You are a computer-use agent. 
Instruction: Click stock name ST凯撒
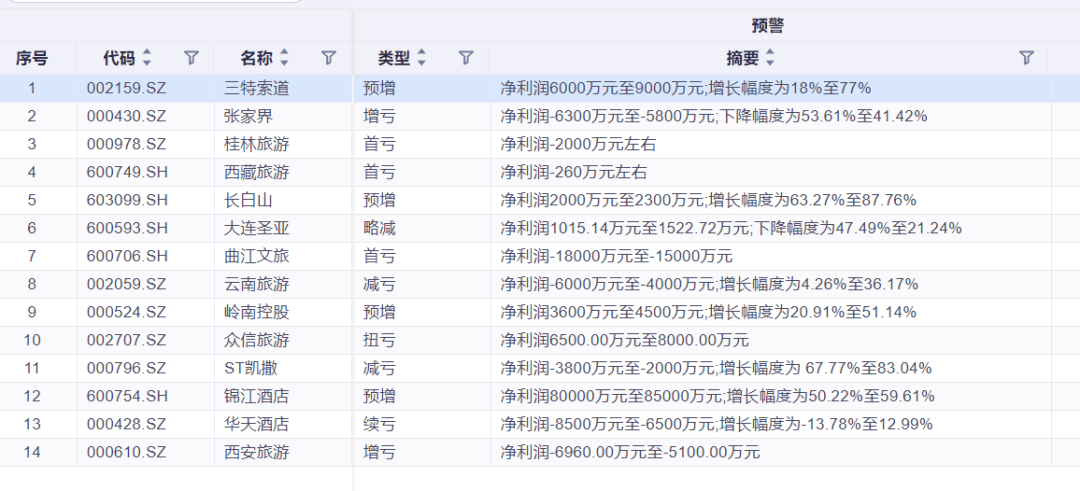(x=251, y=368)
